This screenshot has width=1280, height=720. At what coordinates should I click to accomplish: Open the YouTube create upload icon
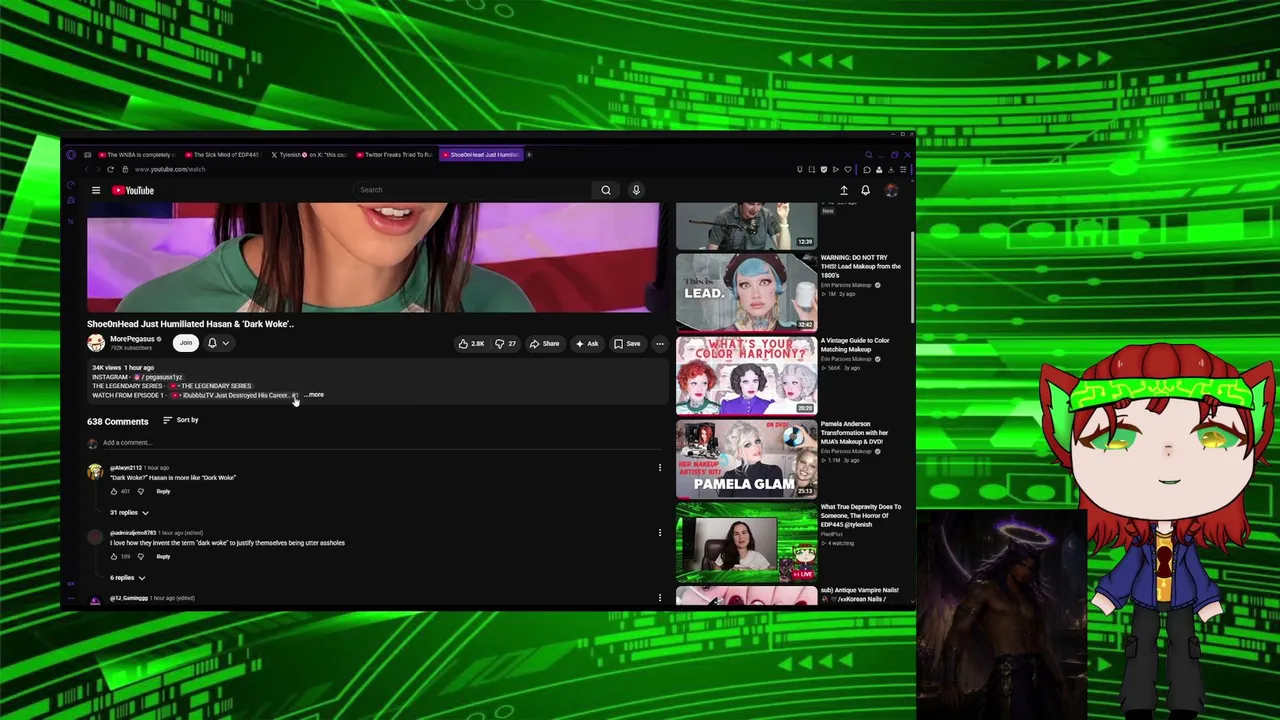point(844,190)
